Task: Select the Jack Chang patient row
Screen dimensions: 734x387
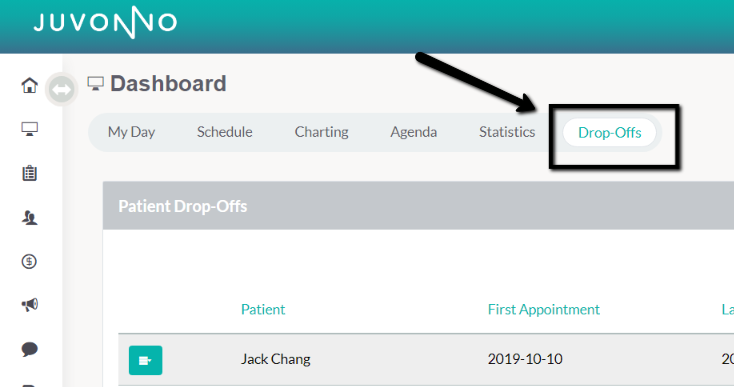Action: point(426,359)
